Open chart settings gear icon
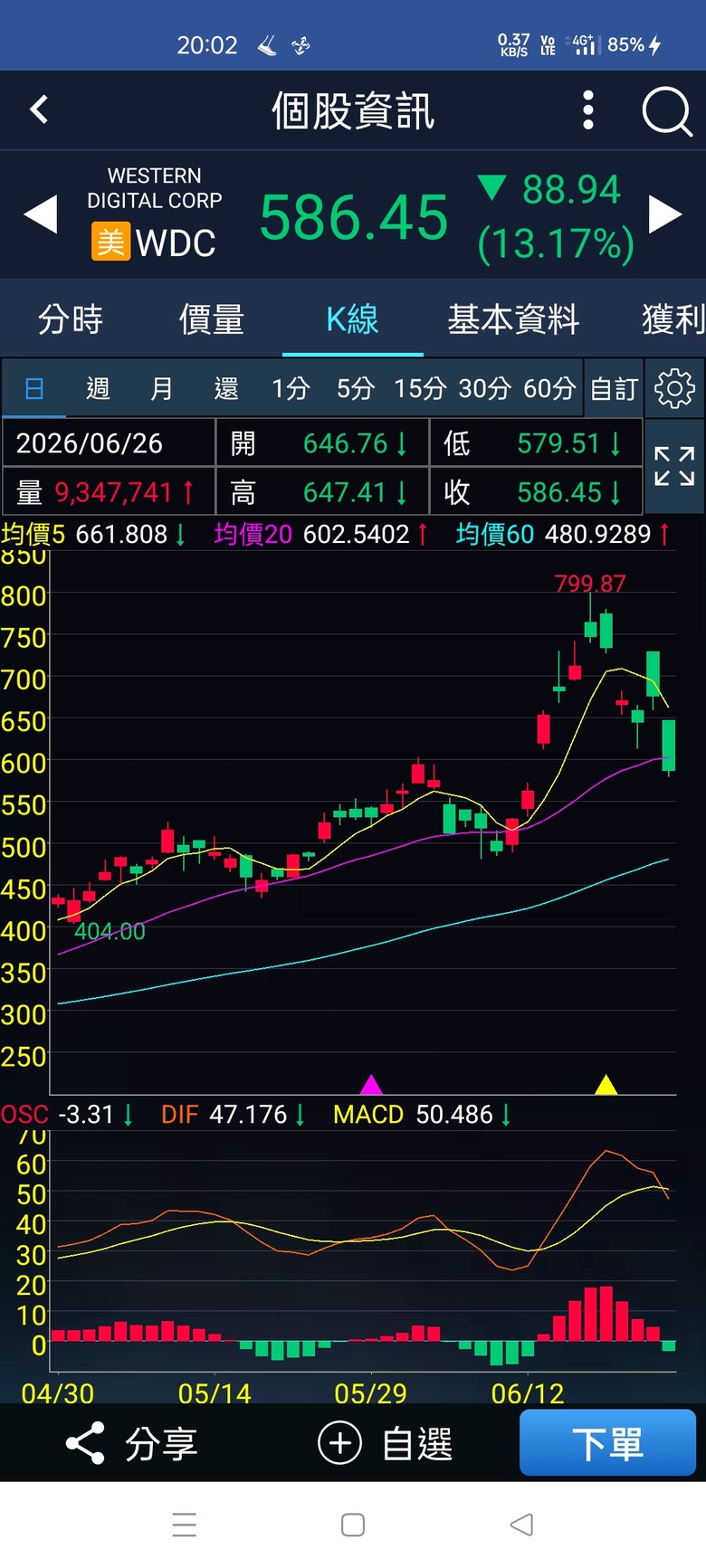Image resolution: width=706 pixels, height=1568 pixels. point(674,388)
